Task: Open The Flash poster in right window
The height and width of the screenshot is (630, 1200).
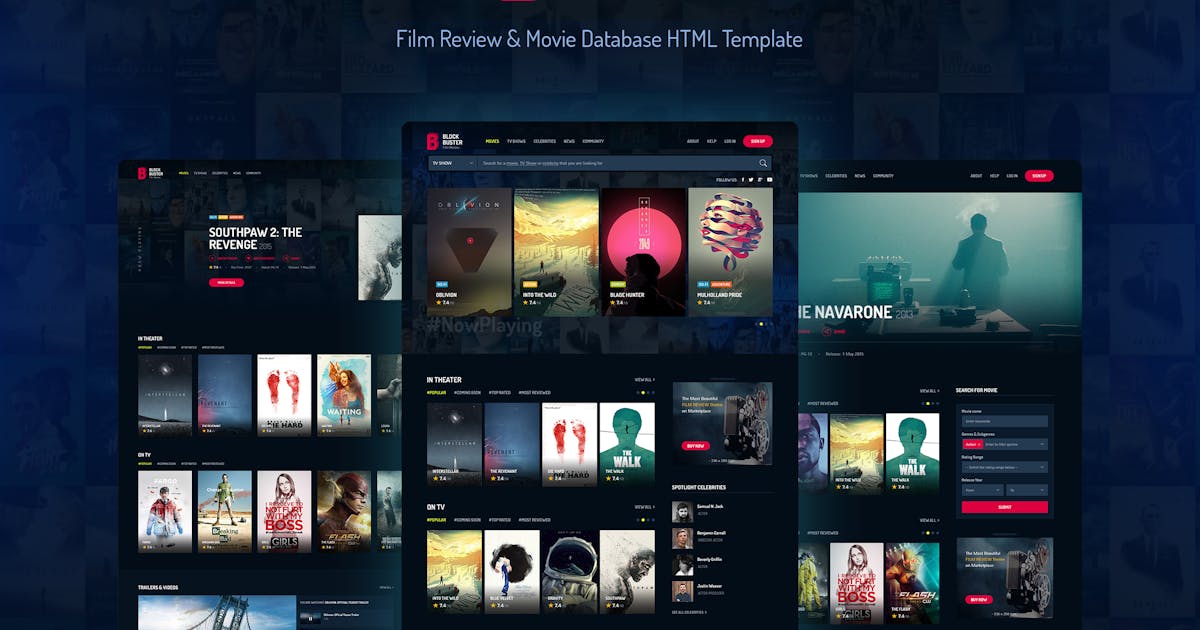Action: [912, 584]
